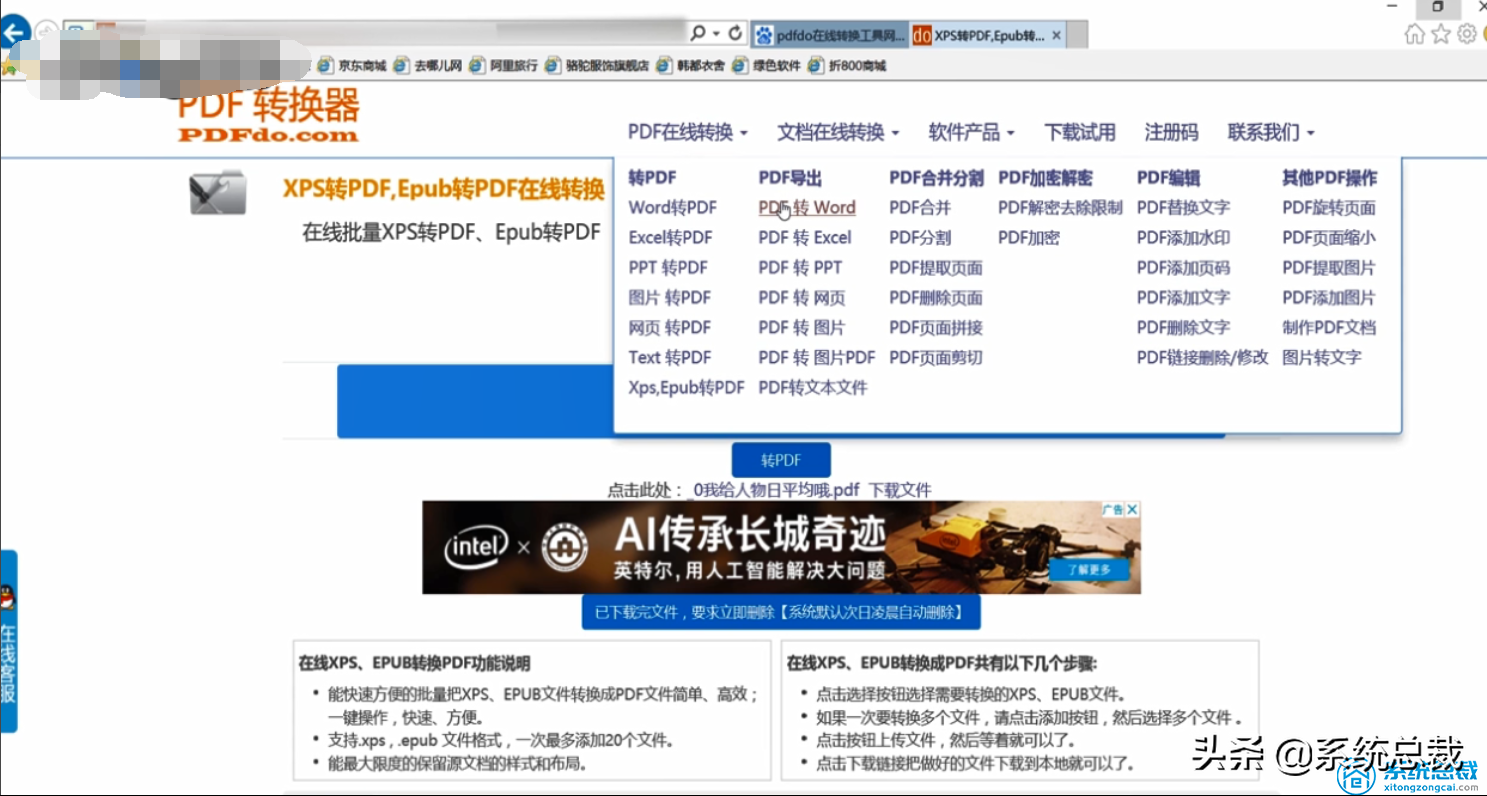The width and height of the screenshot is (1487, 796).
Task: Open PDF合并 from the menu
Action: (x=920, y=208)
